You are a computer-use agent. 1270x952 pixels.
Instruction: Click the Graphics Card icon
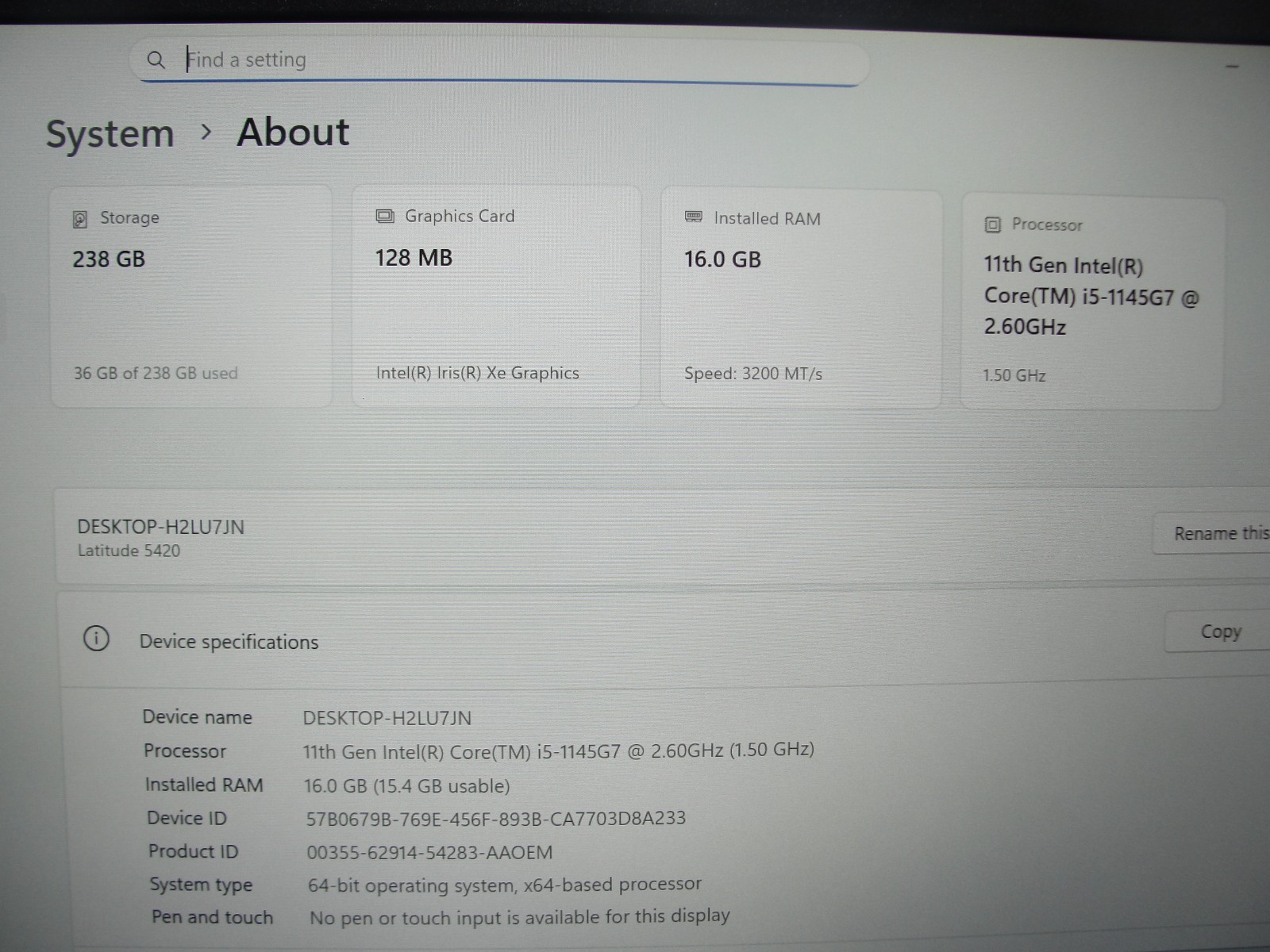pyautogui.click(x=385, y=217)
